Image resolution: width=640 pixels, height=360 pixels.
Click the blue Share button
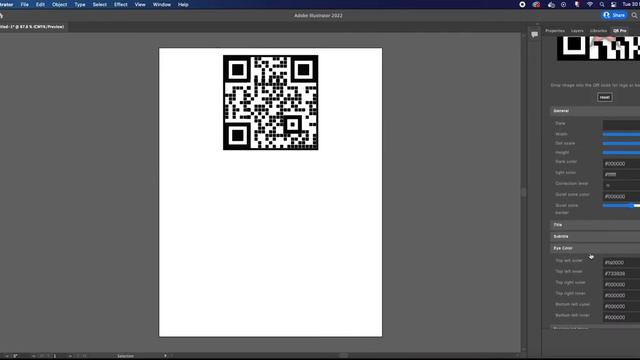tap(614, 16)
